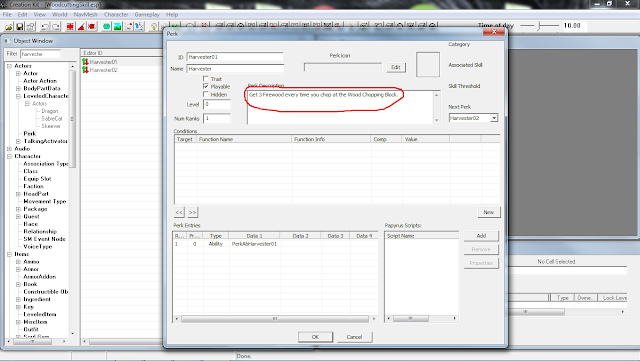Open the NavMesh menu

click(x=85, y=14)
